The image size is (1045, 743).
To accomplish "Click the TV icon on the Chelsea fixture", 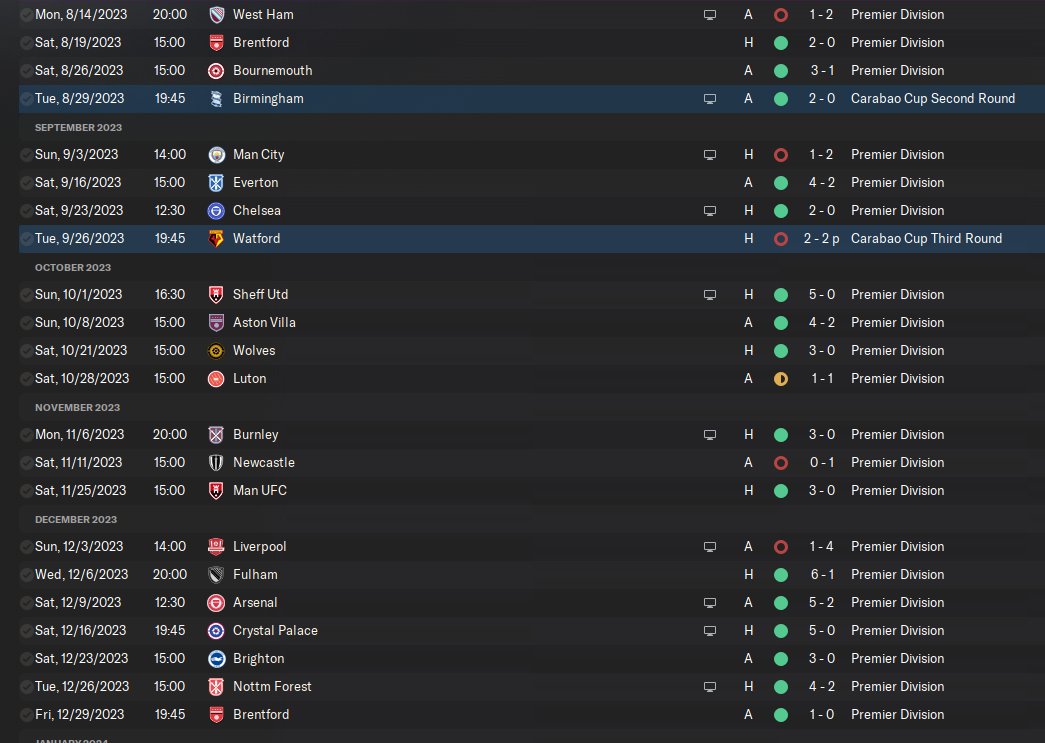I will coord(710,211).
